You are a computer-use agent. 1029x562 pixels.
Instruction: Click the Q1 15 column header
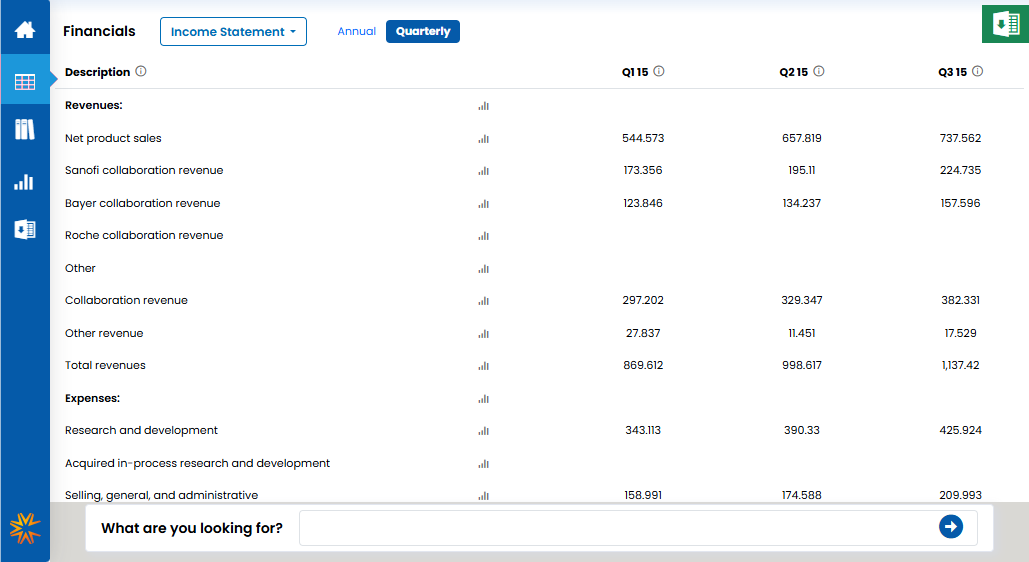tap(635, 72)
